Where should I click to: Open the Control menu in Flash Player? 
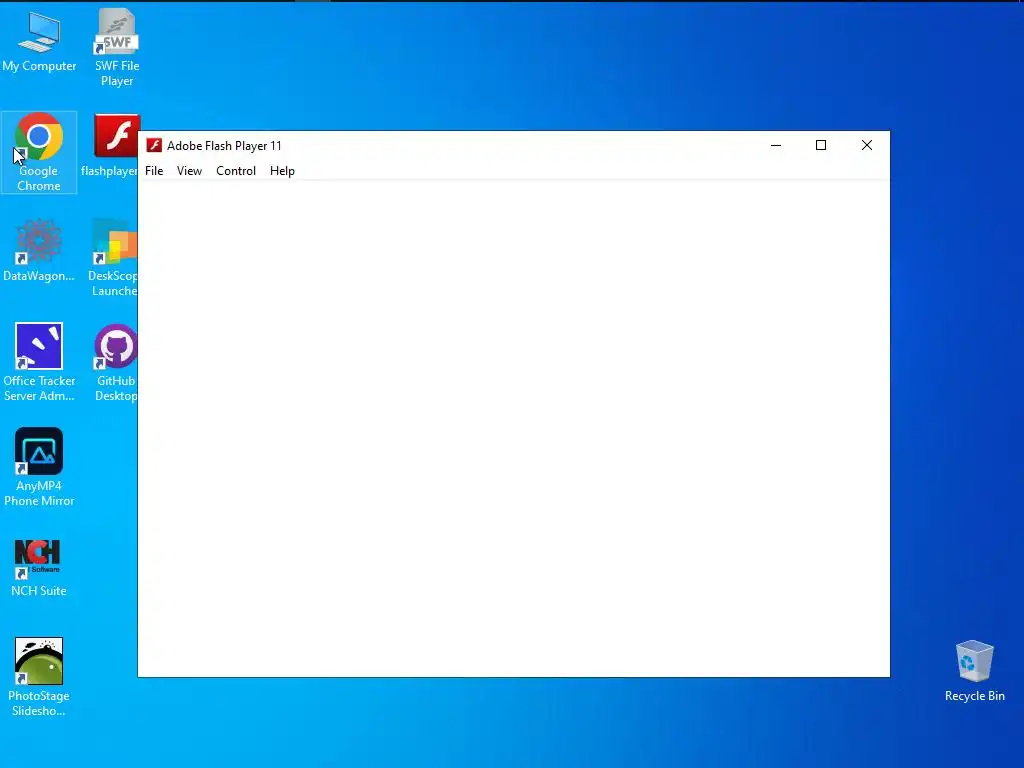click(x=236, y=170)
